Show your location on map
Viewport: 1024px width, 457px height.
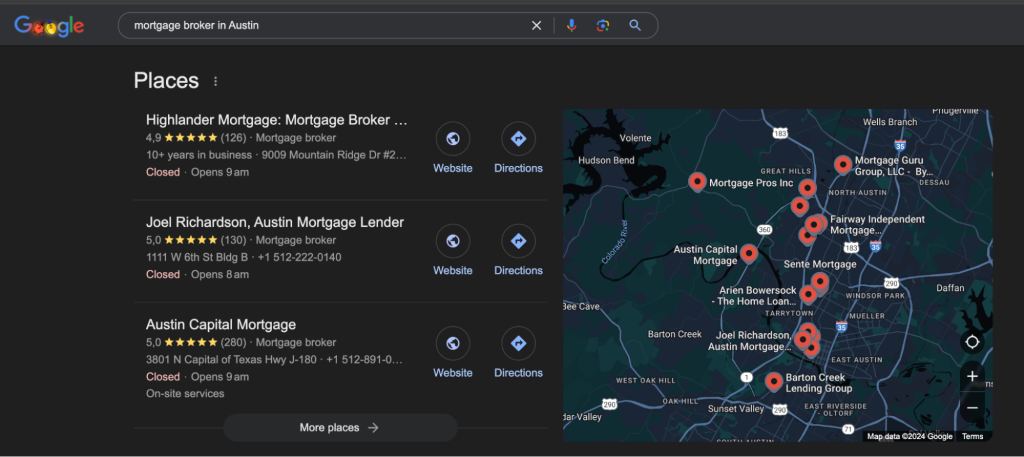(x=972, y=342)
